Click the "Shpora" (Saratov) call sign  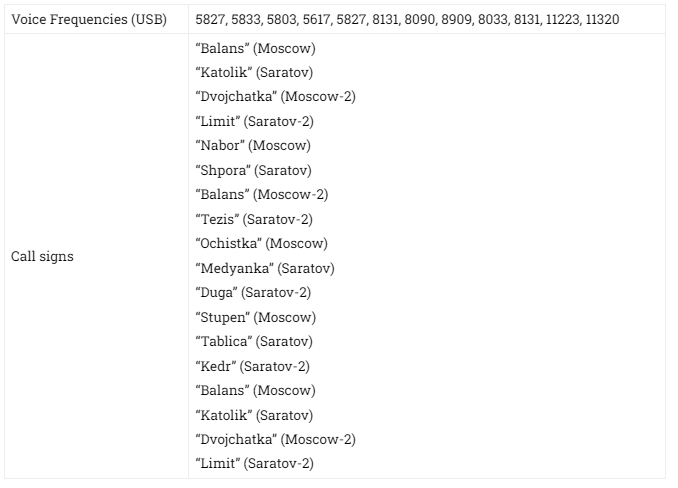click(253, 170)
